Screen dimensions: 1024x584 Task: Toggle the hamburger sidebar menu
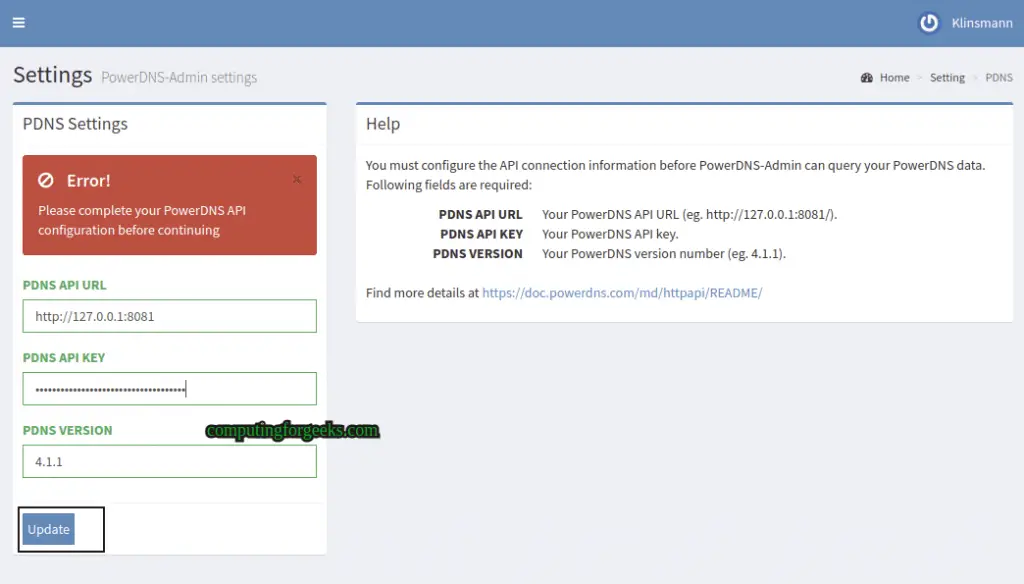18,23
